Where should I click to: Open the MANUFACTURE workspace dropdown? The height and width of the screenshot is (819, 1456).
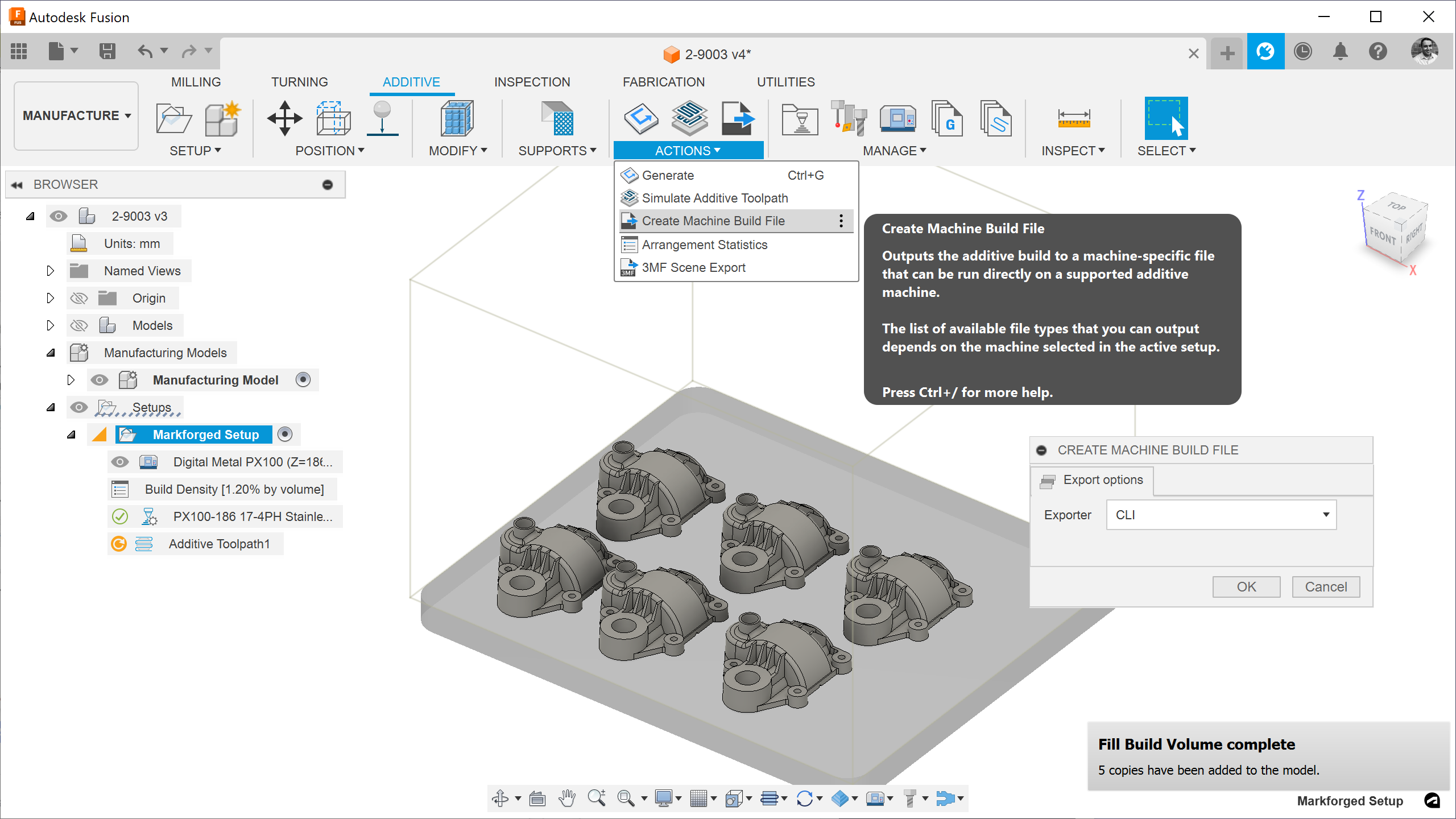(76, 115)
